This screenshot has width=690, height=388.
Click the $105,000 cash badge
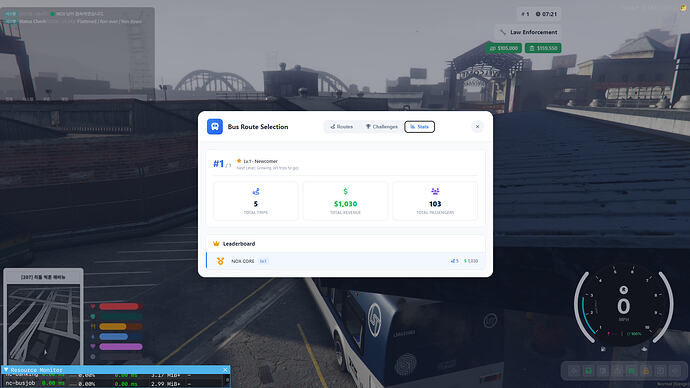(x=504, y=48)
